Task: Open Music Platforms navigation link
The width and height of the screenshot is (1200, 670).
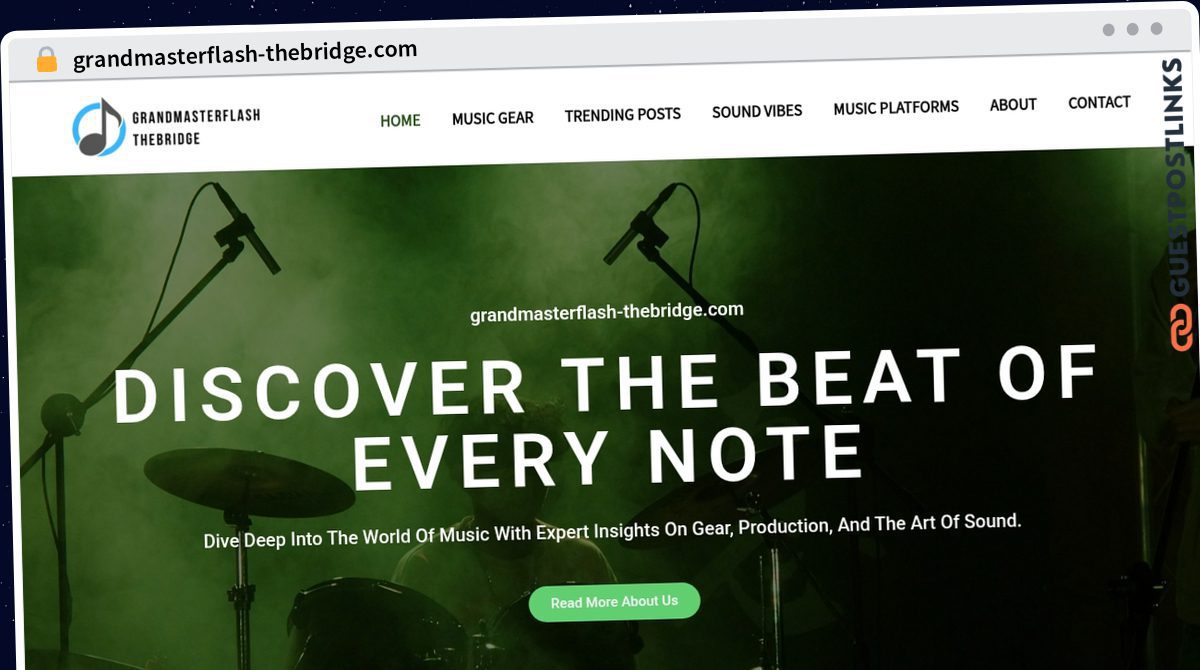Action: tap(896, 107)
